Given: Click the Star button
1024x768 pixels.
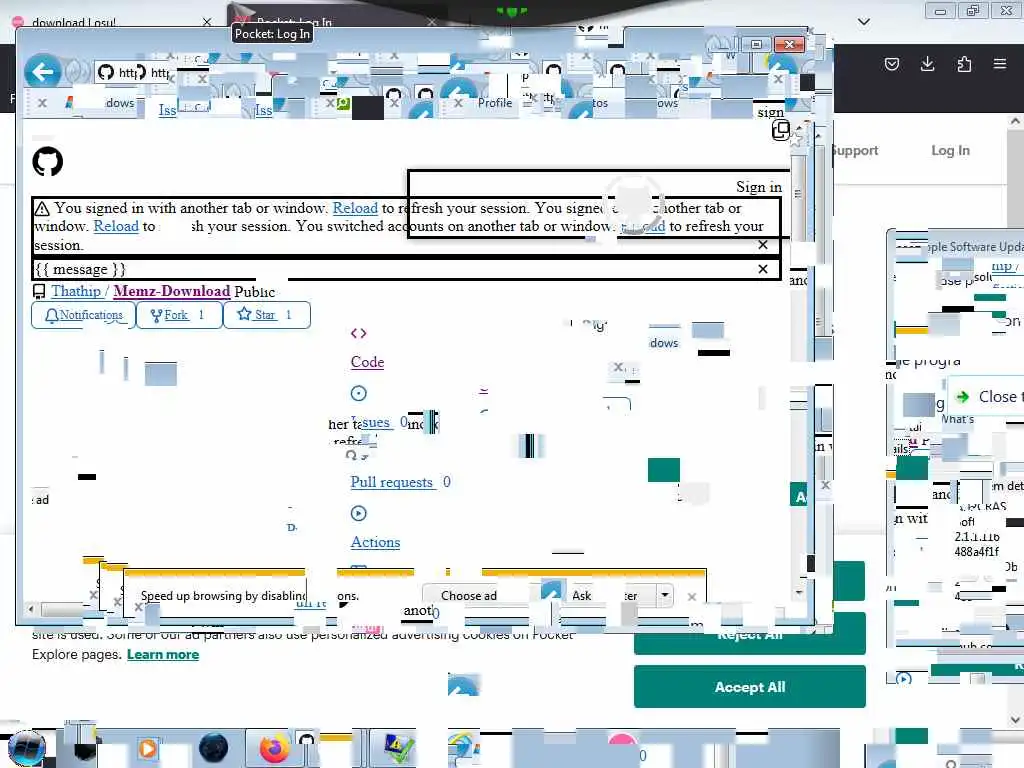Looking at the screenshot, I should pyautogui.click(x=266, y=315).
